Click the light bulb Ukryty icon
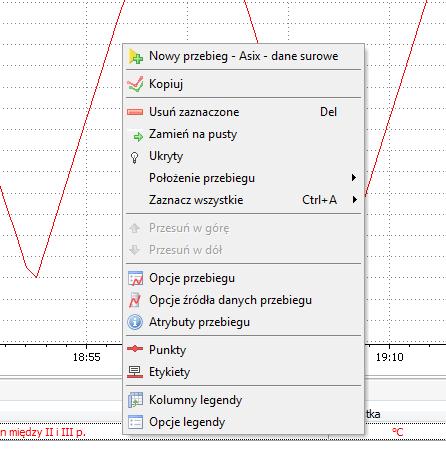 point(134,157)
